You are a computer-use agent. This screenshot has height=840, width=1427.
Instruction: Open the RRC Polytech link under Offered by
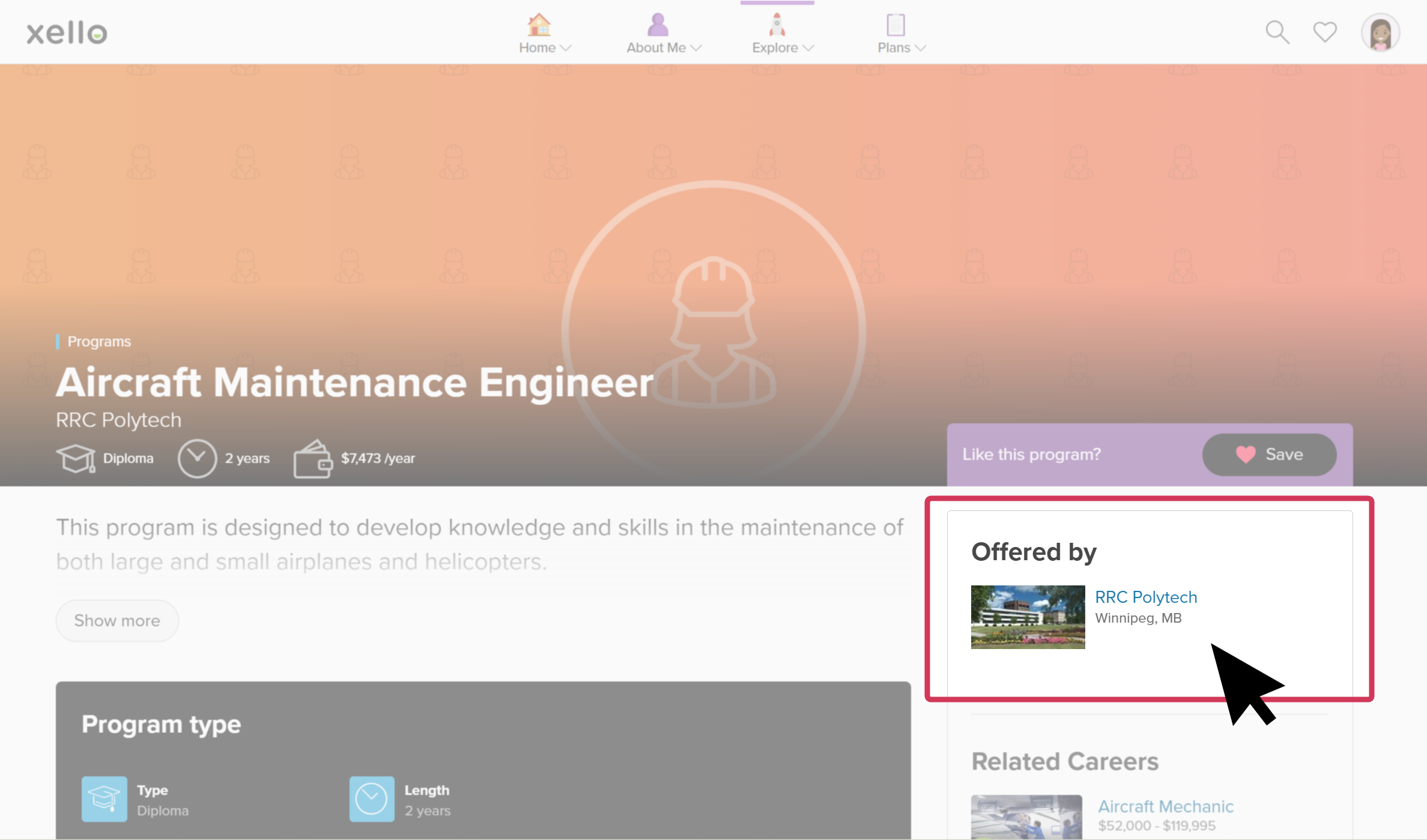pyautogui.click(x=1146, y=597)
